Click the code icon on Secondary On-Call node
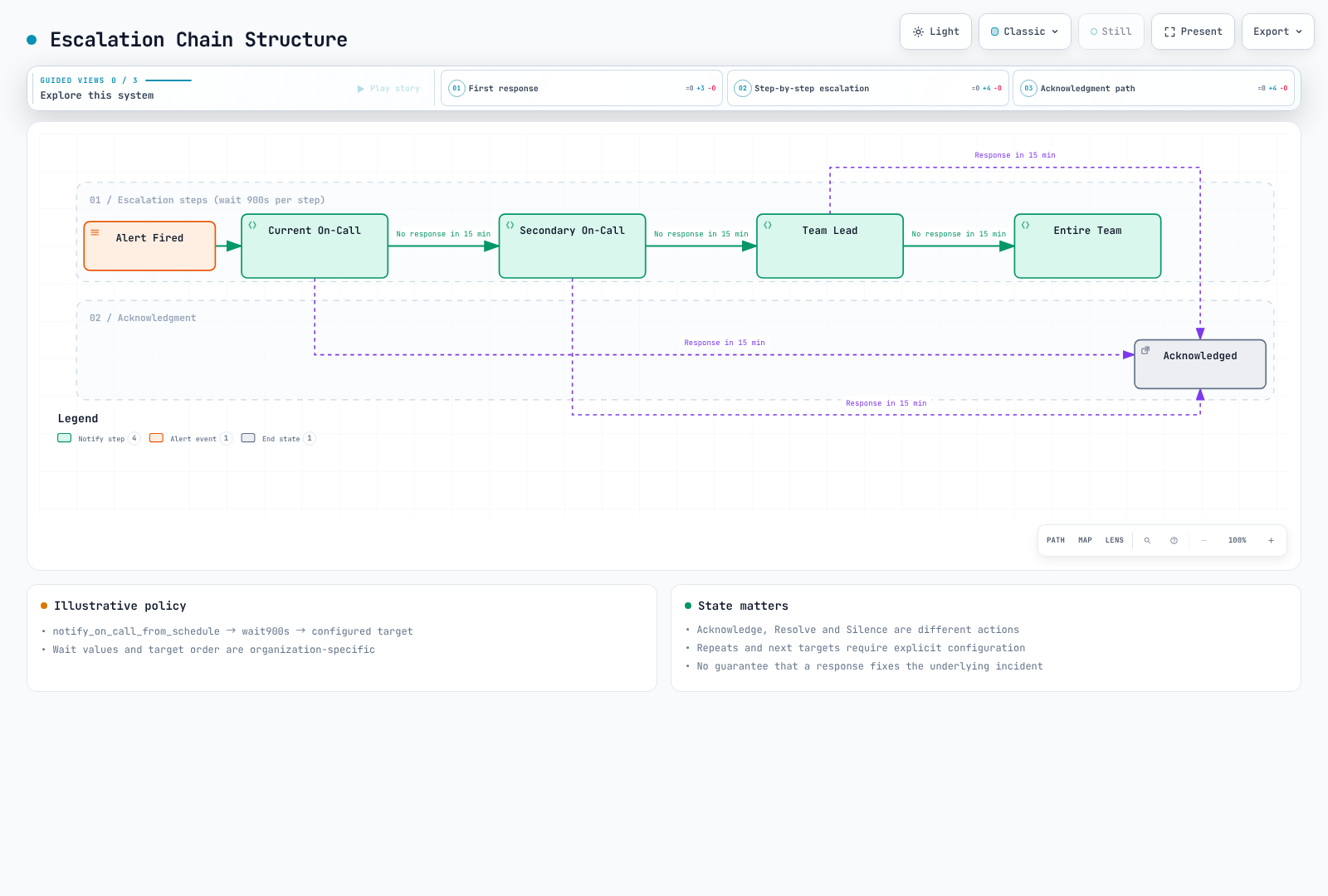Viewport: 1328px width, 896px height. pyautogui.click(x=510, y=225)
